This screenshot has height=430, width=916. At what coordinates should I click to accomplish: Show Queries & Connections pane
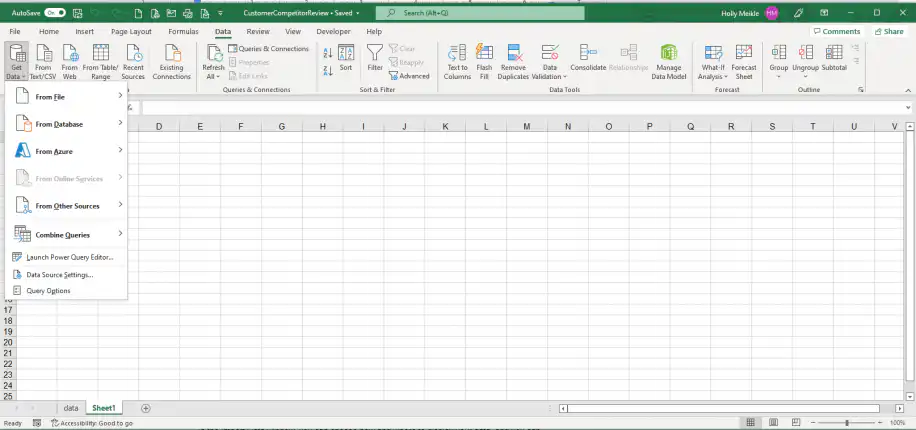coord(268,48)
